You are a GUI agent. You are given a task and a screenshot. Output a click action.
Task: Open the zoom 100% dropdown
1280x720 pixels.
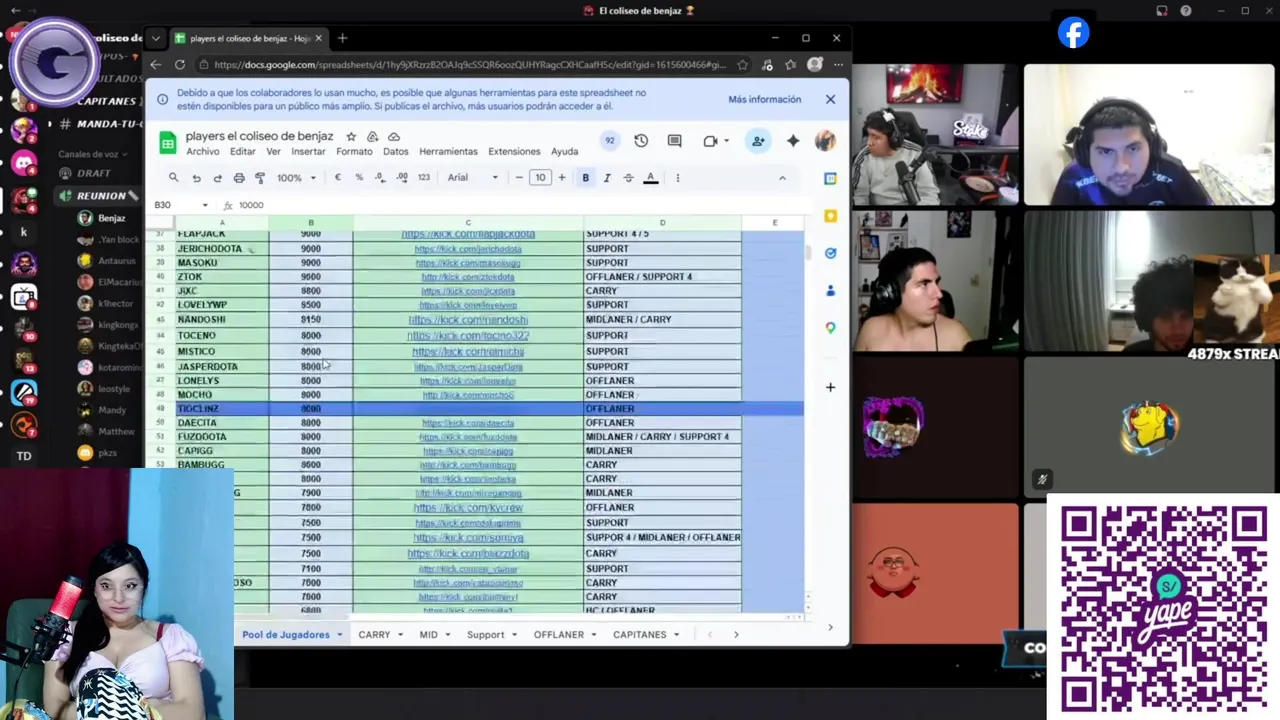coord(297,178)
